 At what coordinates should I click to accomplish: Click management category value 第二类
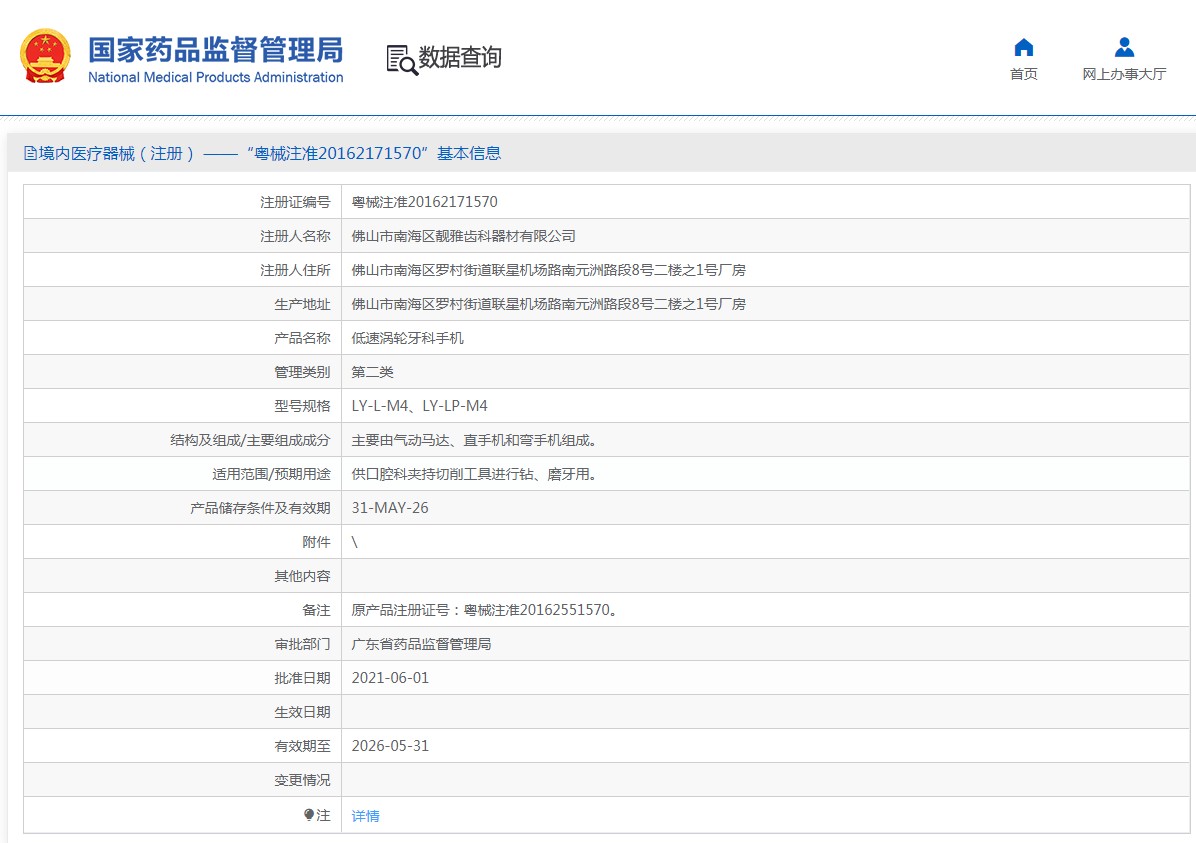coord(372,372)
